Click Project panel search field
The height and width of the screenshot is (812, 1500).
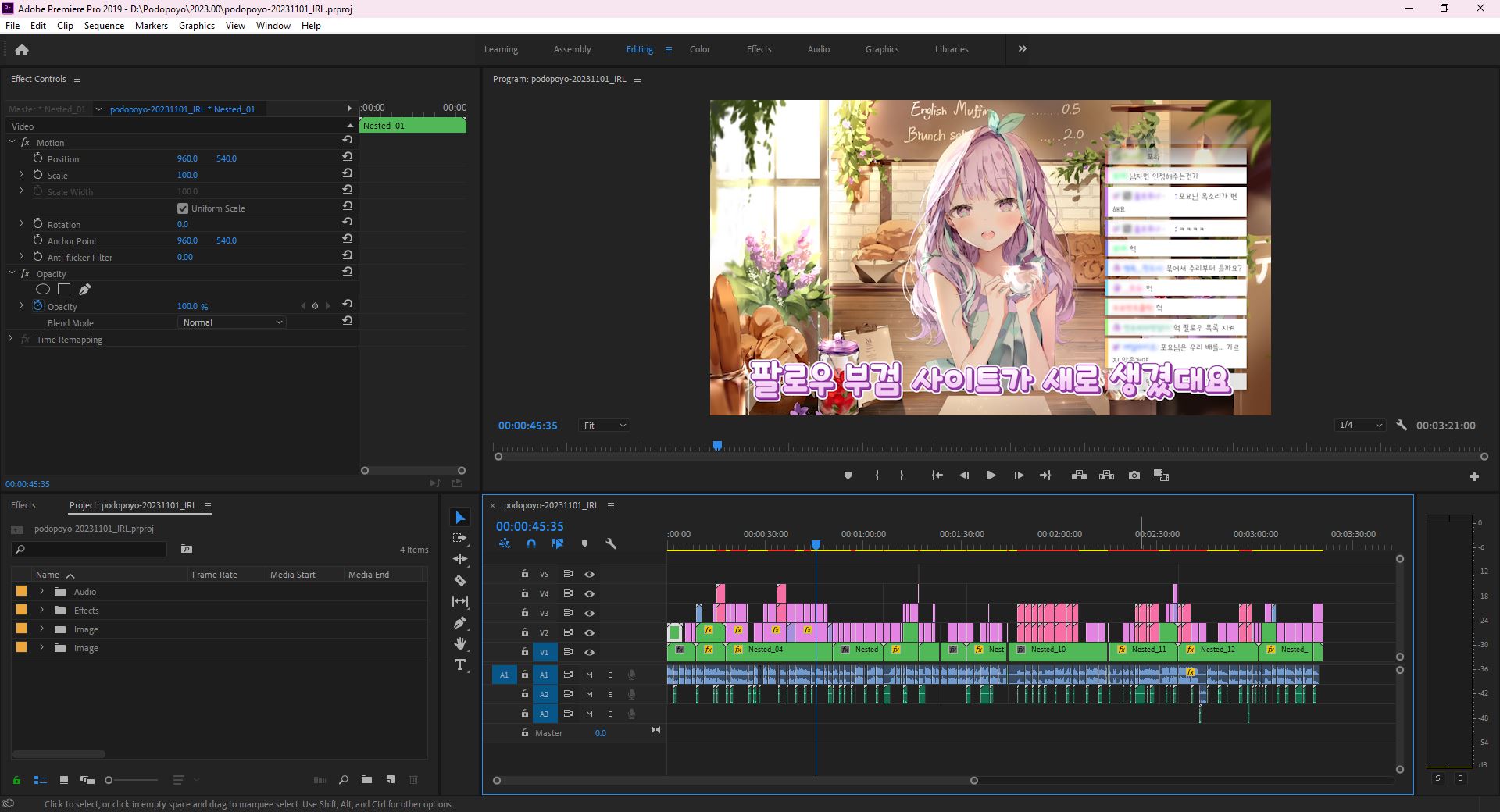[x=90, y=550]
